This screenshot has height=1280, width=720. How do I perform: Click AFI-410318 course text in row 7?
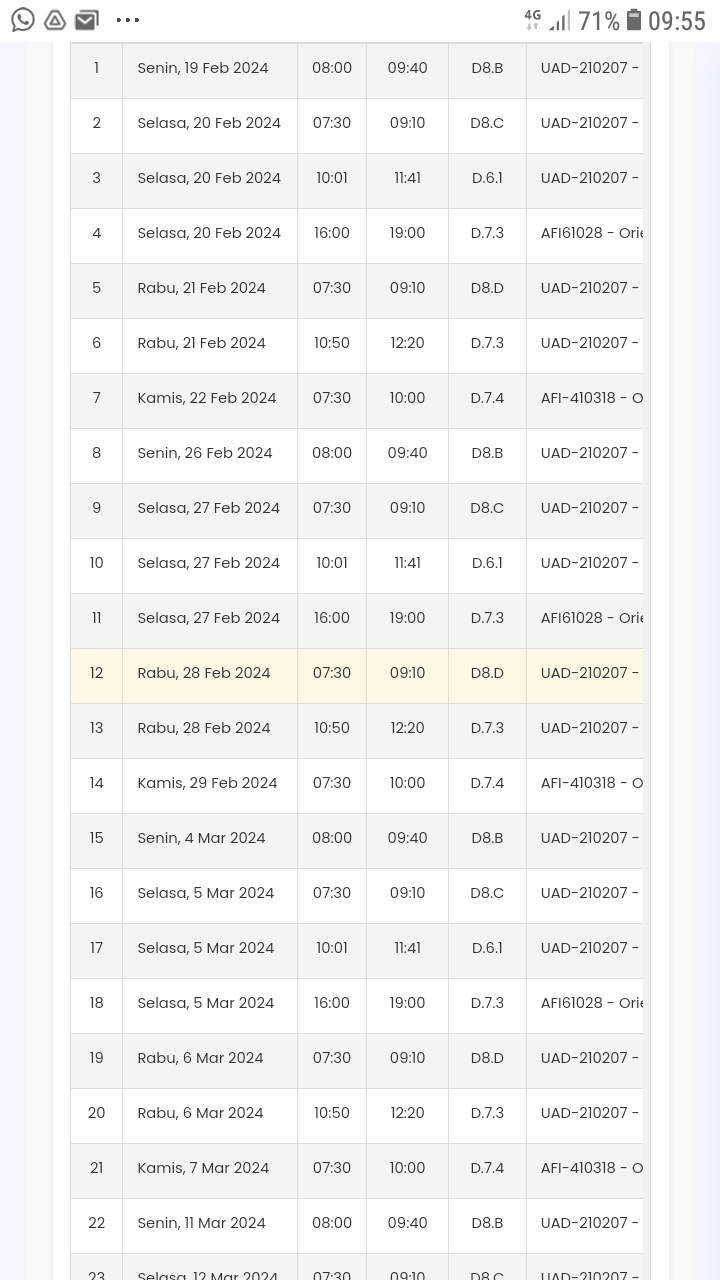click(591, 398)
